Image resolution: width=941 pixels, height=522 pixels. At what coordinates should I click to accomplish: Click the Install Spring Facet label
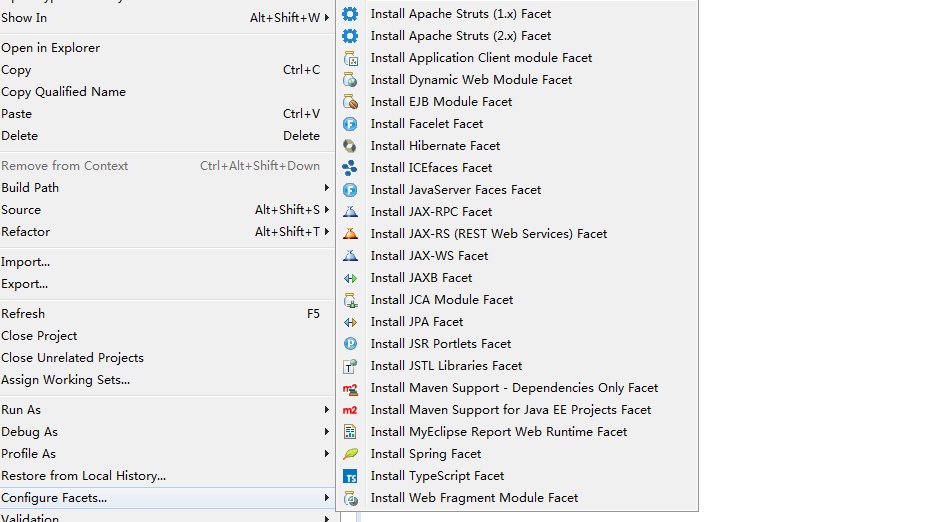click(x=425, y=454)
